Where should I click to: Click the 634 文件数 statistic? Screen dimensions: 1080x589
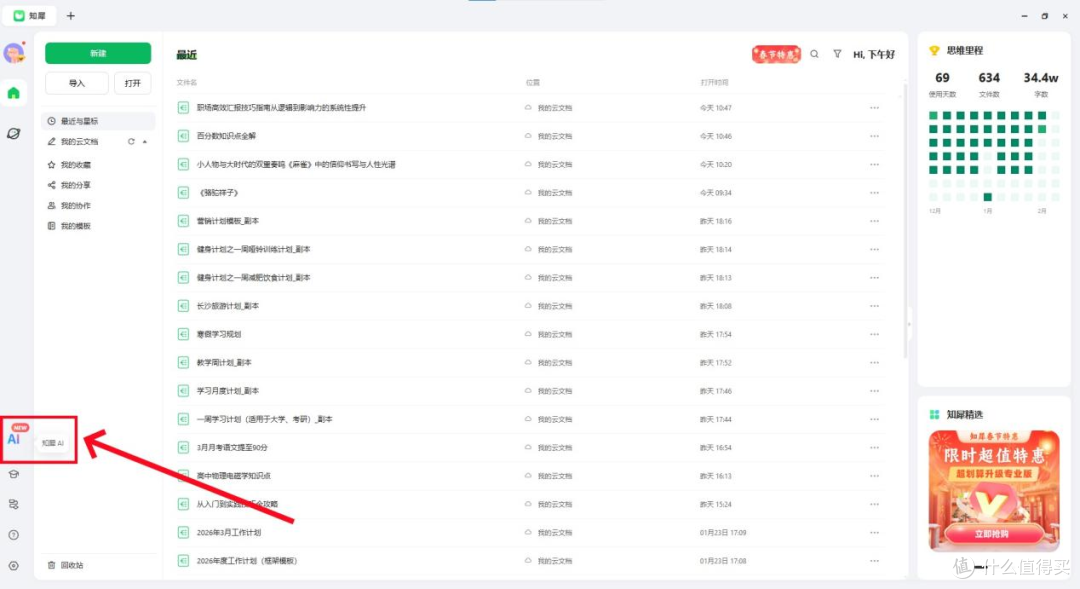tap(988, 84)
